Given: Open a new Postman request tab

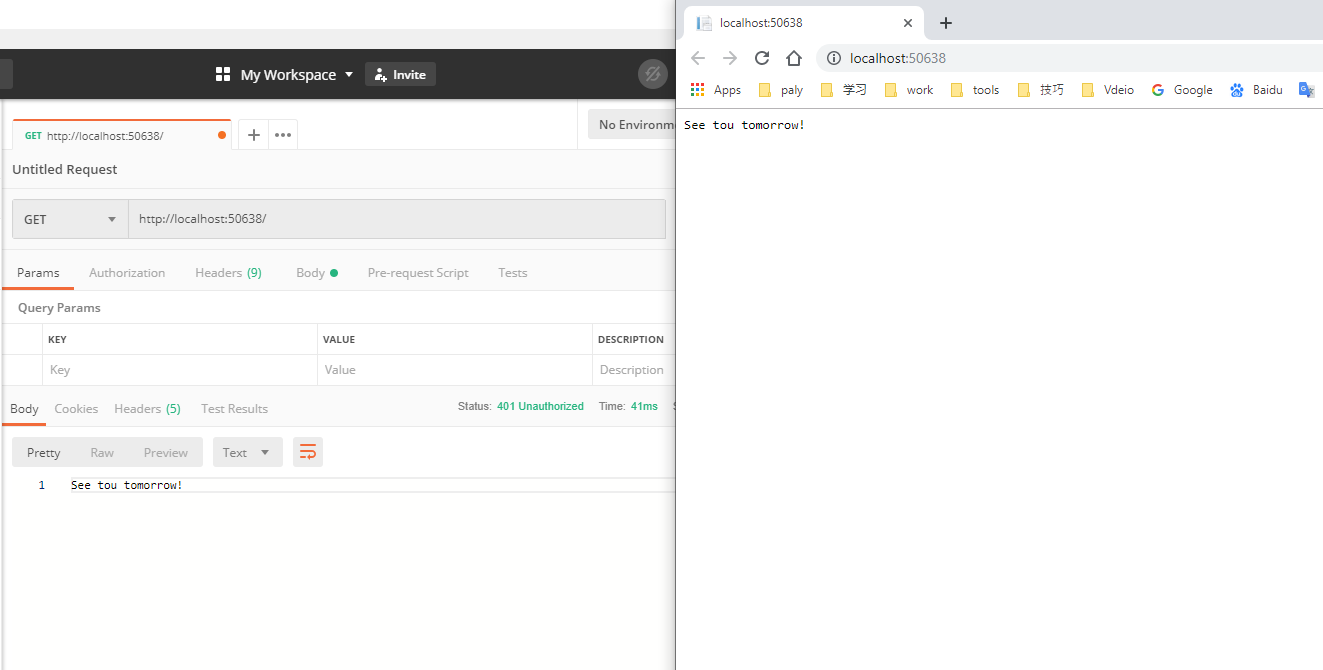Looking at the screenshot, I should click(254, 135).
